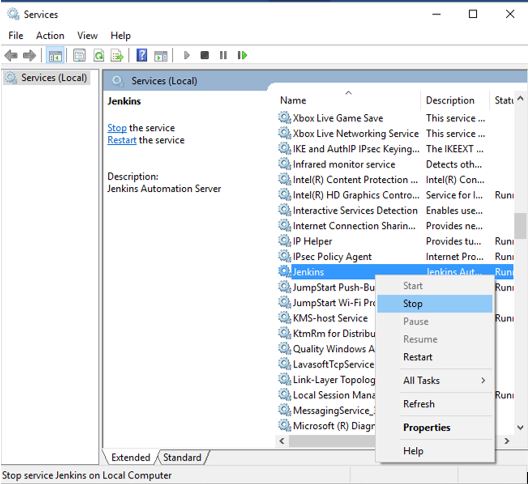532x484 pixels.
Task: Select Internet Connection Sharing row
Action: click(x=396, y=226)
